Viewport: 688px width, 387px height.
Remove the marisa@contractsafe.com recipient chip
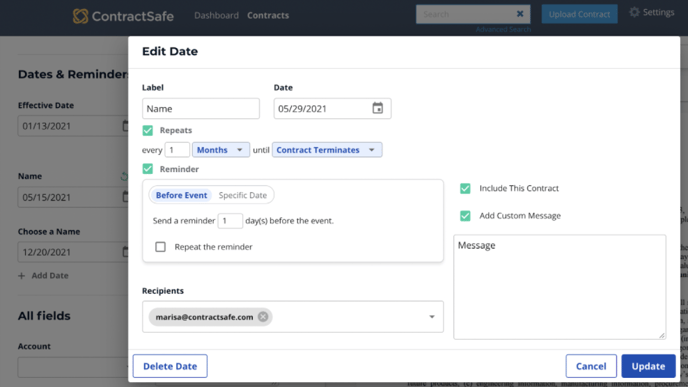point(263,317)
